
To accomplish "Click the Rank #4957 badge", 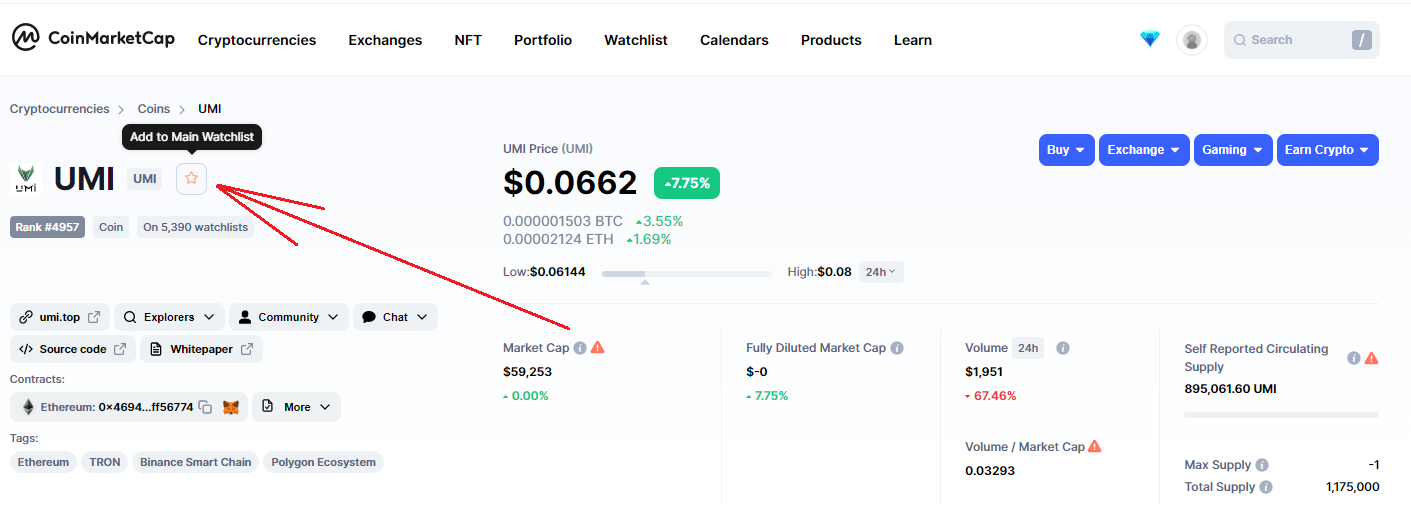I will [47, 227].
